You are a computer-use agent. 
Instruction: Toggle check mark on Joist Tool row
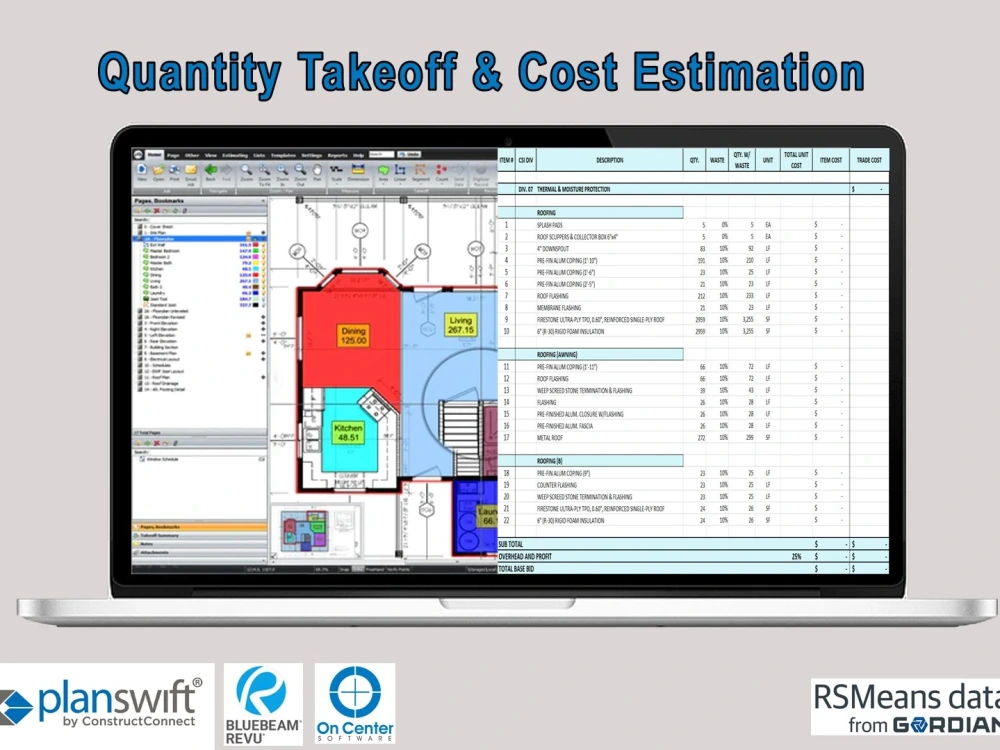(x=263, y=299)
